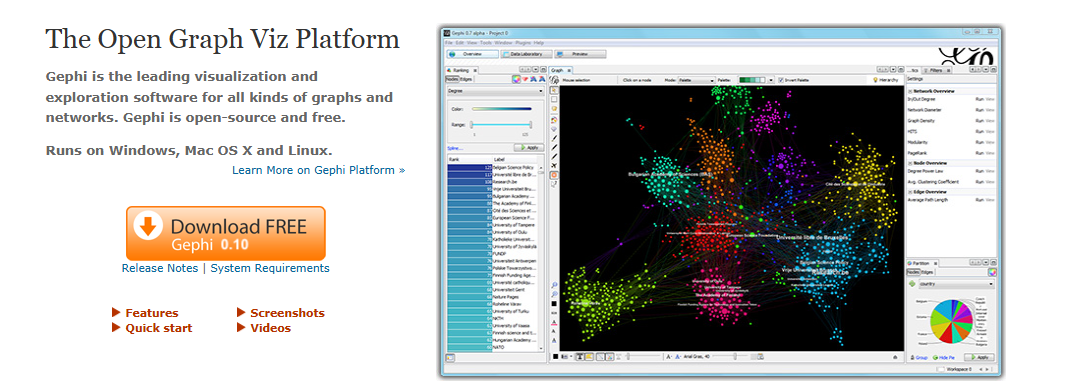
Task: Open the Preview view button
Action: [x=580, y=53]
